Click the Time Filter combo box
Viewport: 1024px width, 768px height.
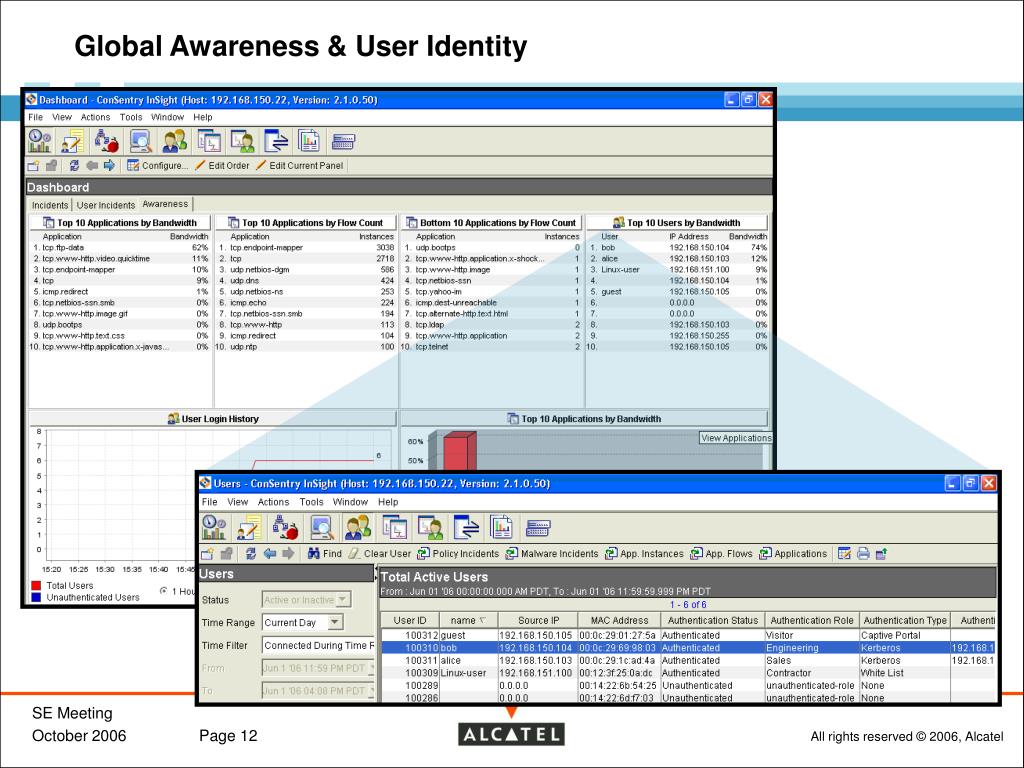[x=318, y=645]
